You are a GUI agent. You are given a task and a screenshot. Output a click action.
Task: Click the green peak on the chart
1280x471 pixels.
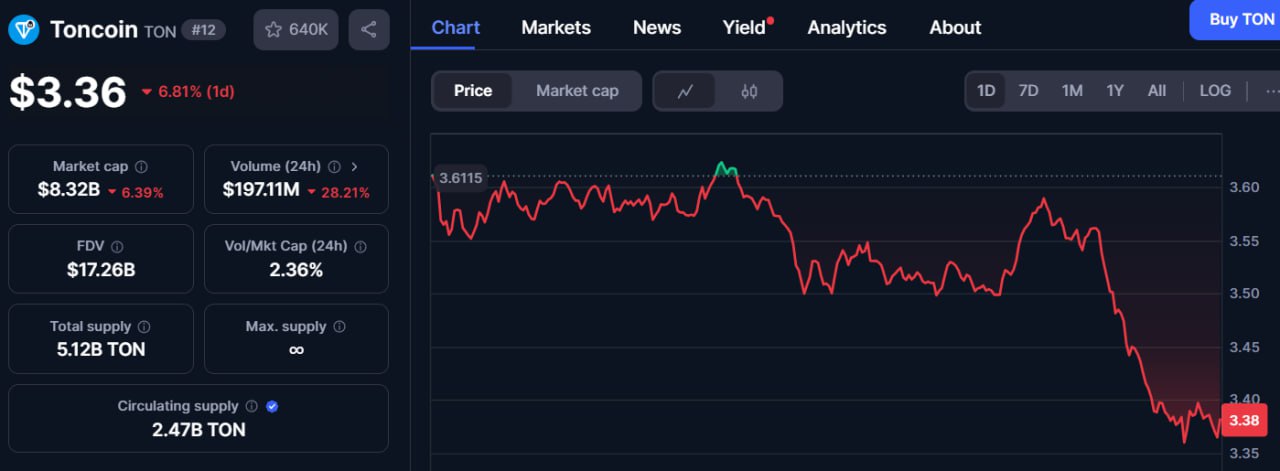726,168
